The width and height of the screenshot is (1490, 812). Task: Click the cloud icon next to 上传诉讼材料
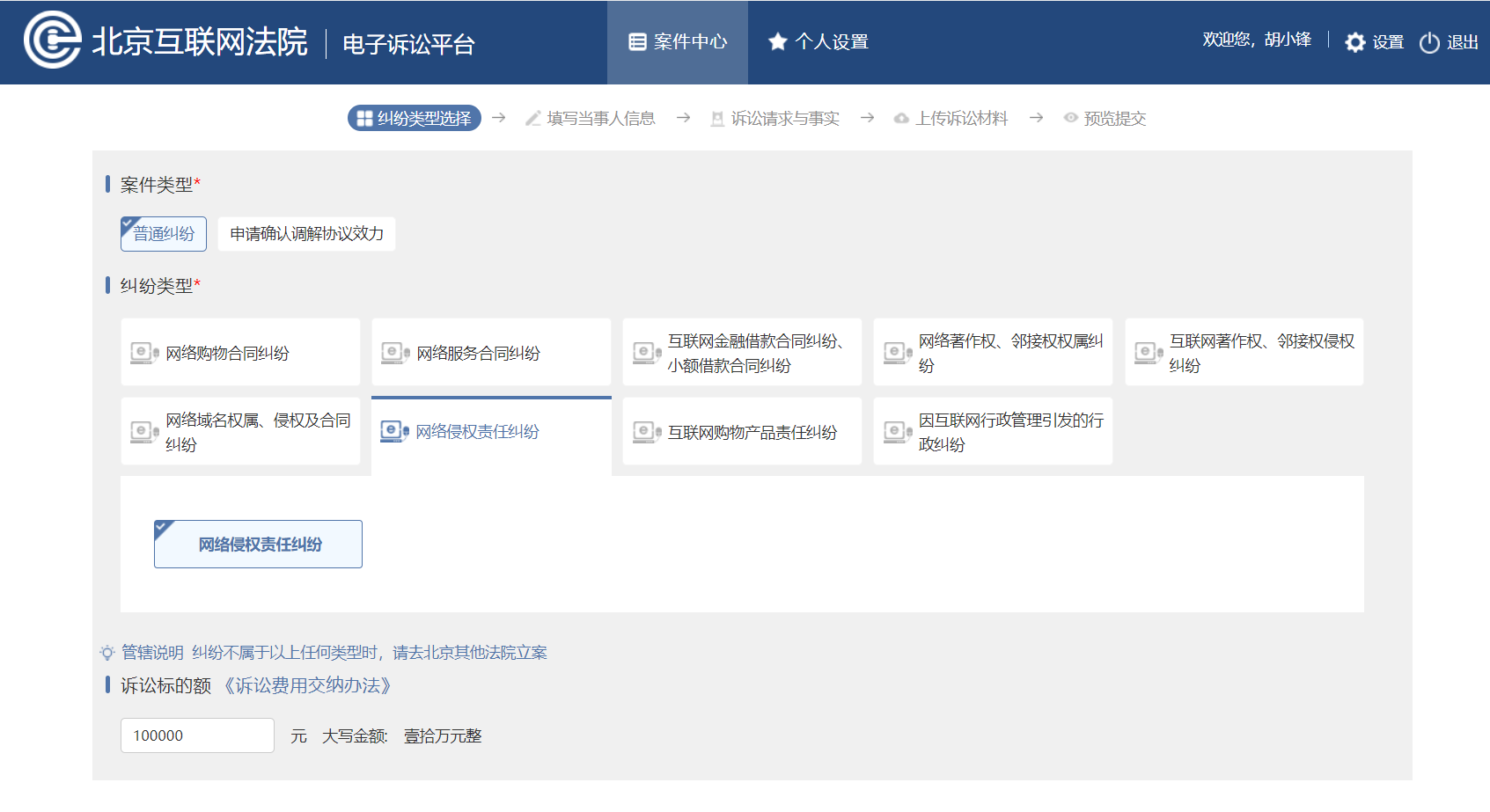[901, 119]
